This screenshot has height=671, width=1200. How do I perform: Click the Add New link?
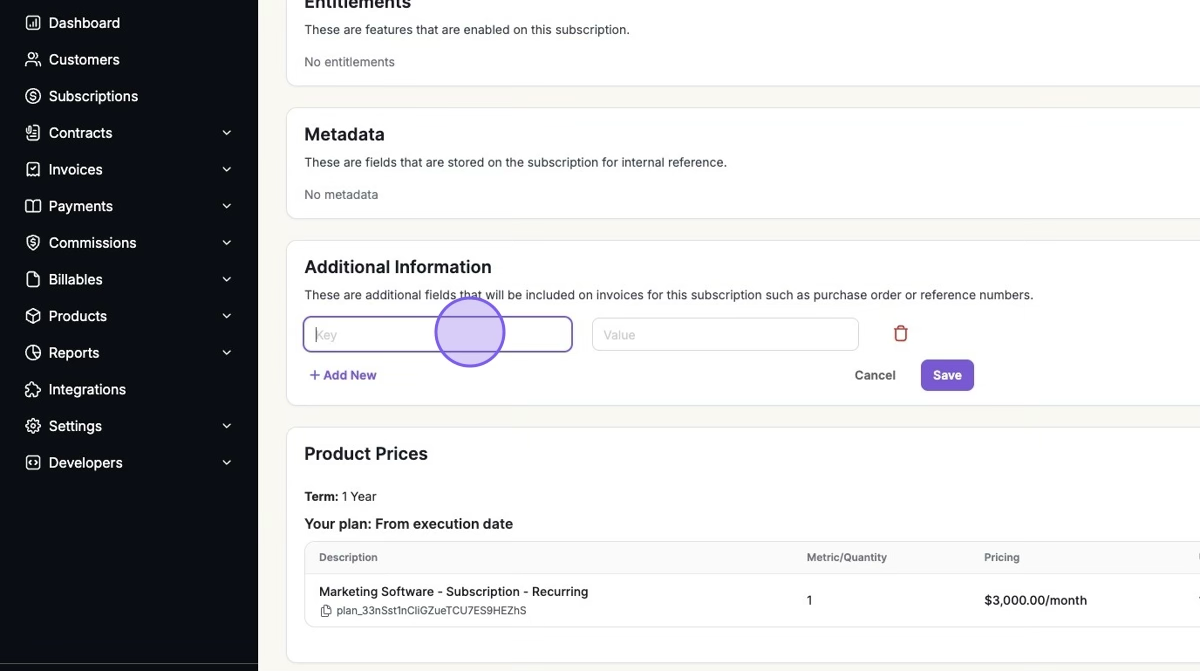tap(343, 375)
